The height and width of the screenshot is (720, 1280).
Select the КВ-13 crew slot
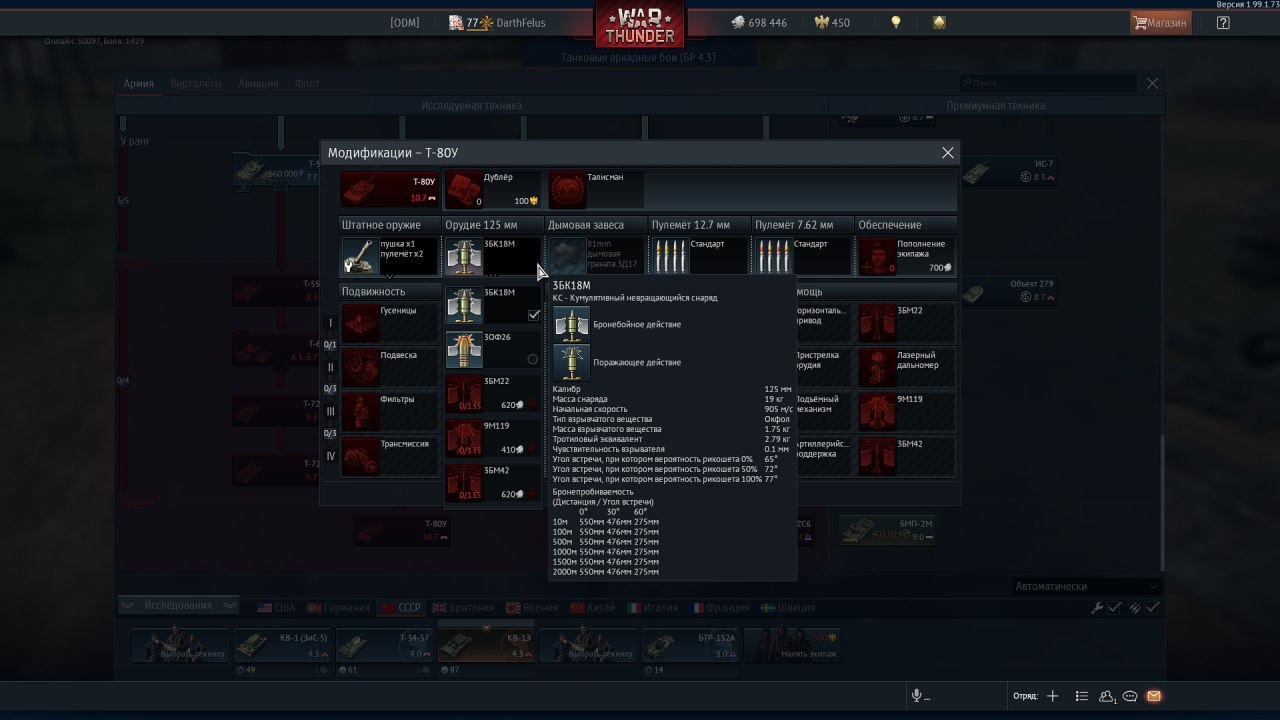pos(486,645)
